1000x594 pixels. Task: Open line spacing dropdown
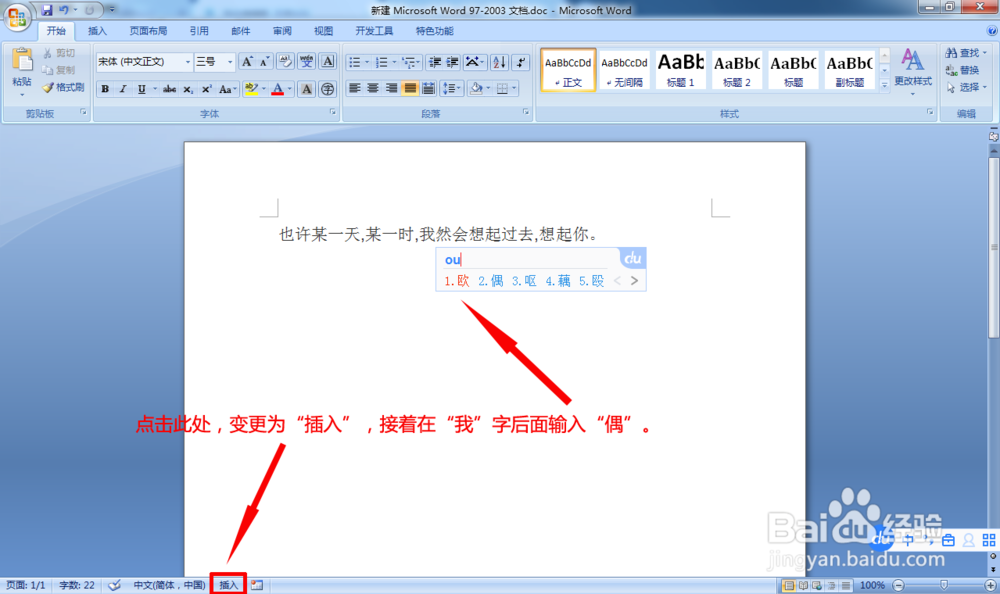(x=452, y=89)
